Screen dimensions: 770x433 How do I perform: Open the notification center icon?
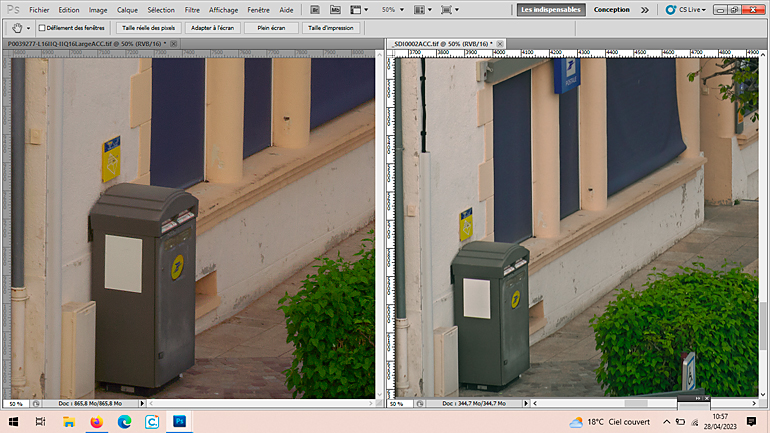pyautogui.click(x=751, y=422)
